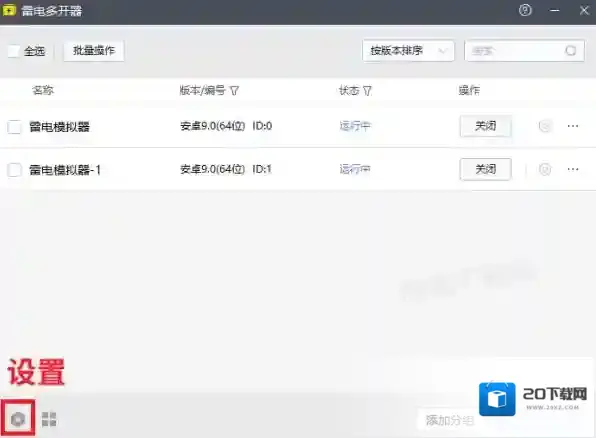Open shortcut icon for 雷电模拟器-1 row

pyautogui.click(x=545, y=169)
